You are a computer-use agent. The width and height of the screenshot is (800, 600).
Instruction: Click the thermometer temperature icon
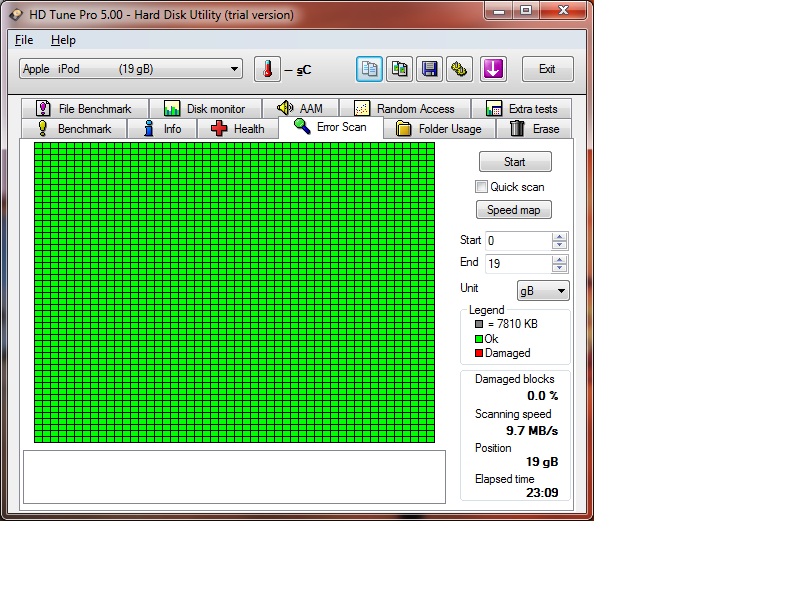(x=267, y=69)
